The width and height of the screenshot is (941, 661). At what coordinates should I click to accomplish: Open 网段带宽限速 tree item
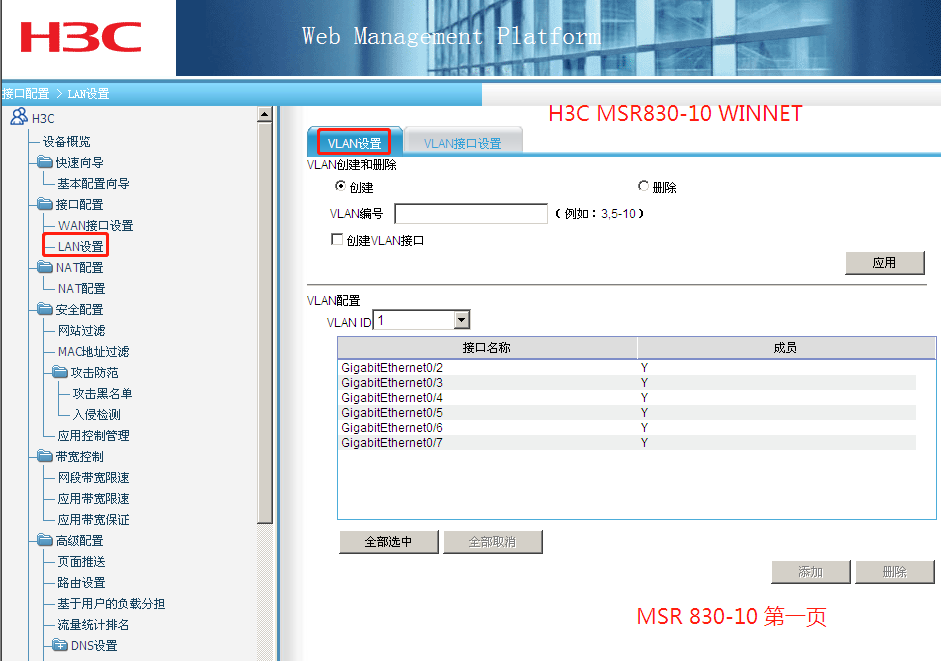pos(94,478)
